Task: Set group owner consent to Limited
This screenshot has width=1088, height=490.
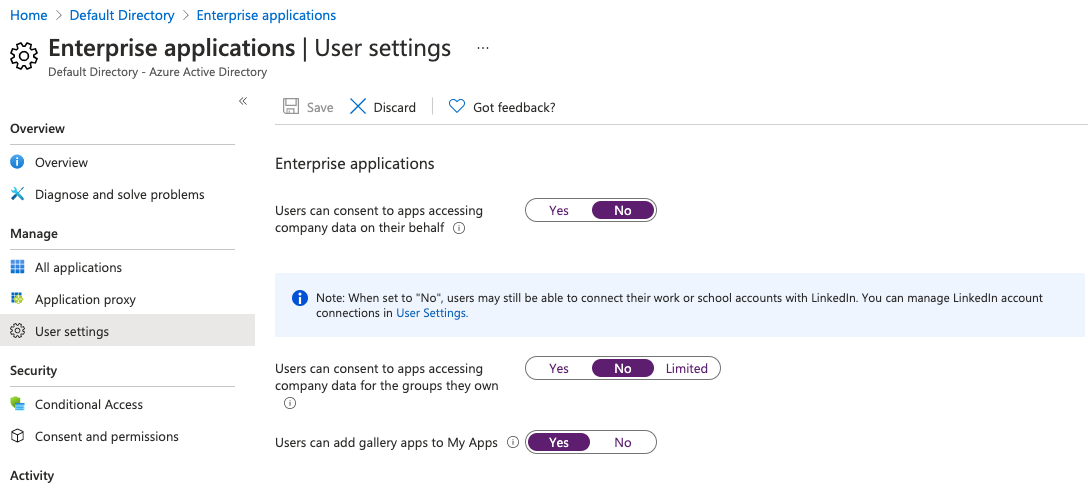Action: [x=686, y=369]
